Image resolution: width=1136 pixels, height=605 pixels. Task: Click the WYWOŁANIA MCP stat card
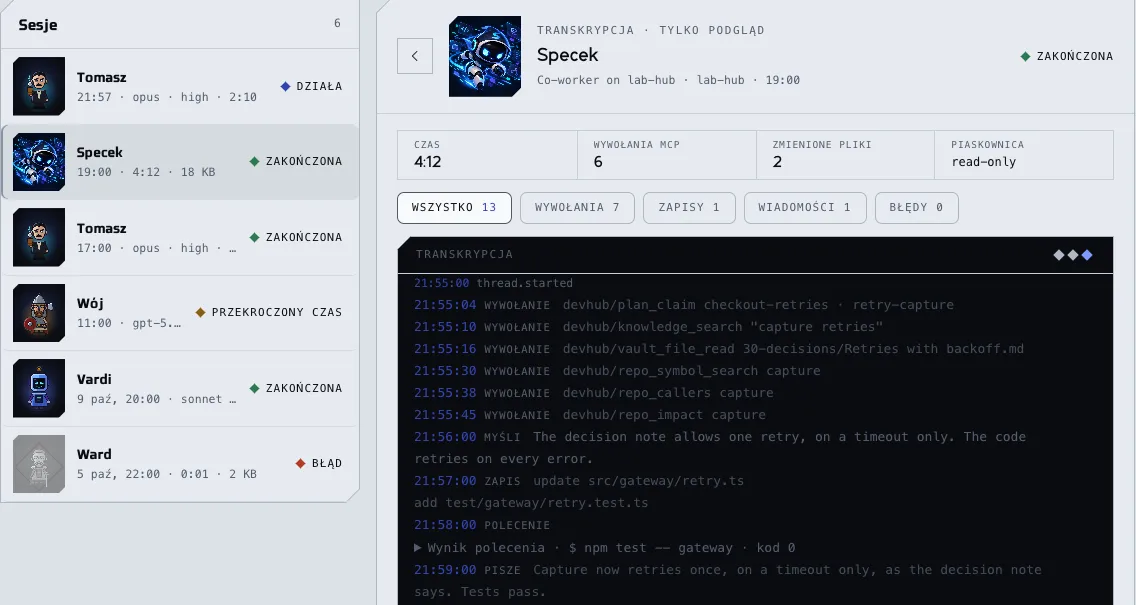click(x=667, y=155)
